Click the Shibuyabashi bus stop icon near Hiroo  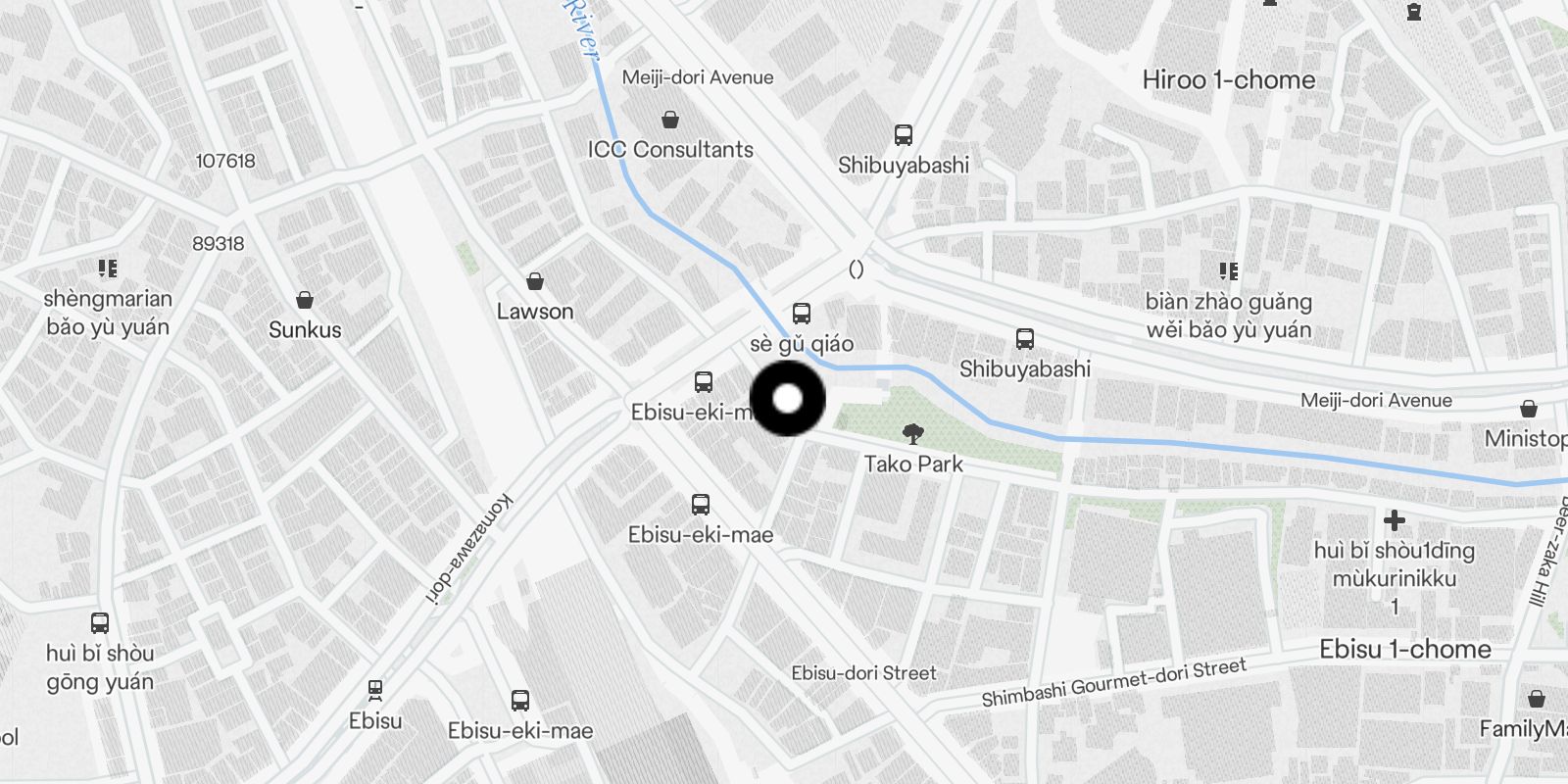click(x=904, y=135)
